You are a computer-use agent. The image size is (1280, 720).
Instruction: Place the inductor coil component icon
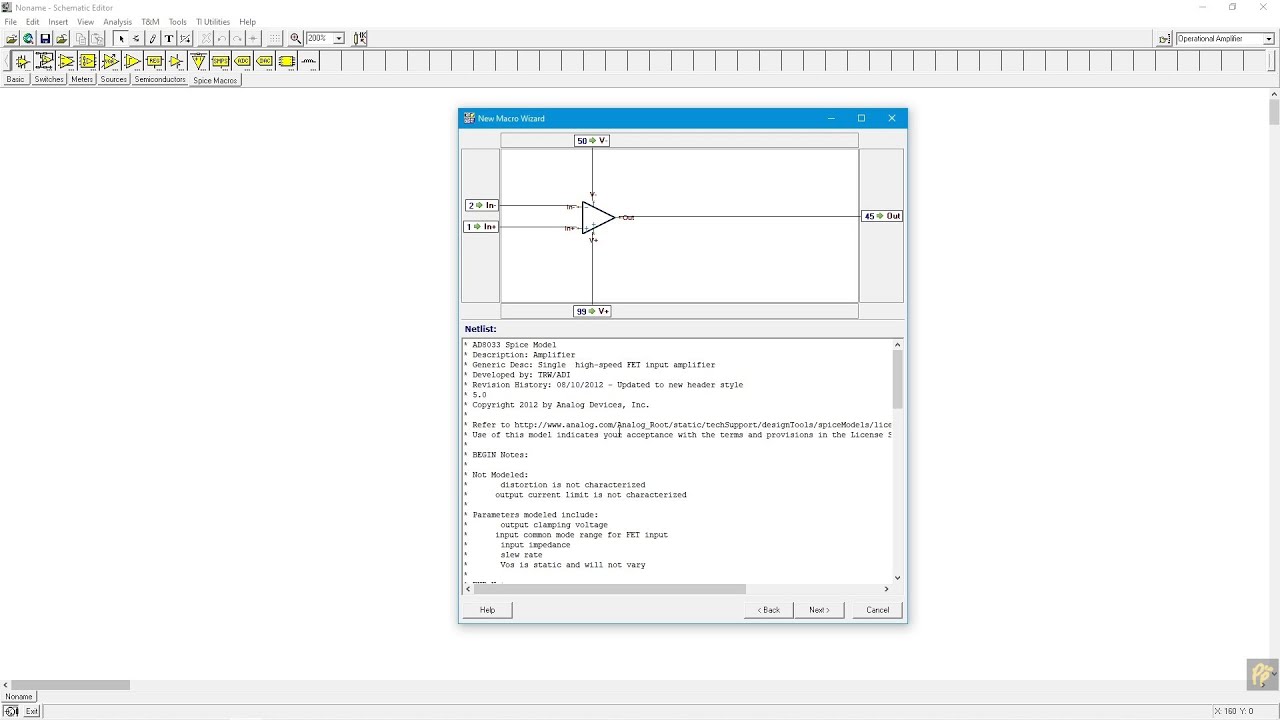pos(309,61)
